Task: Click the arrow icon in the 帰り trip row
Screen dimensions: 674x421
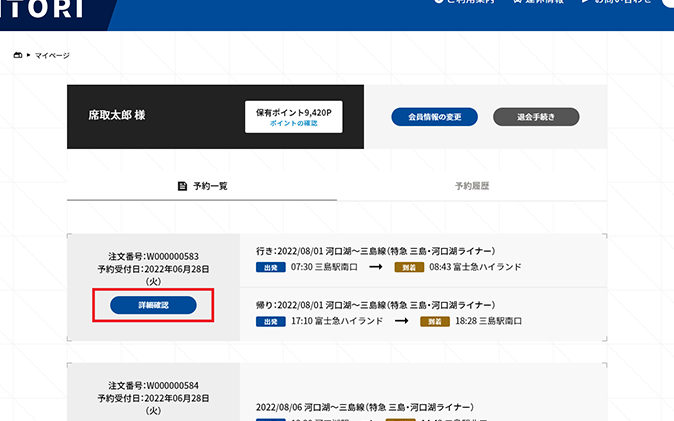Action: [x=400, y=321]
